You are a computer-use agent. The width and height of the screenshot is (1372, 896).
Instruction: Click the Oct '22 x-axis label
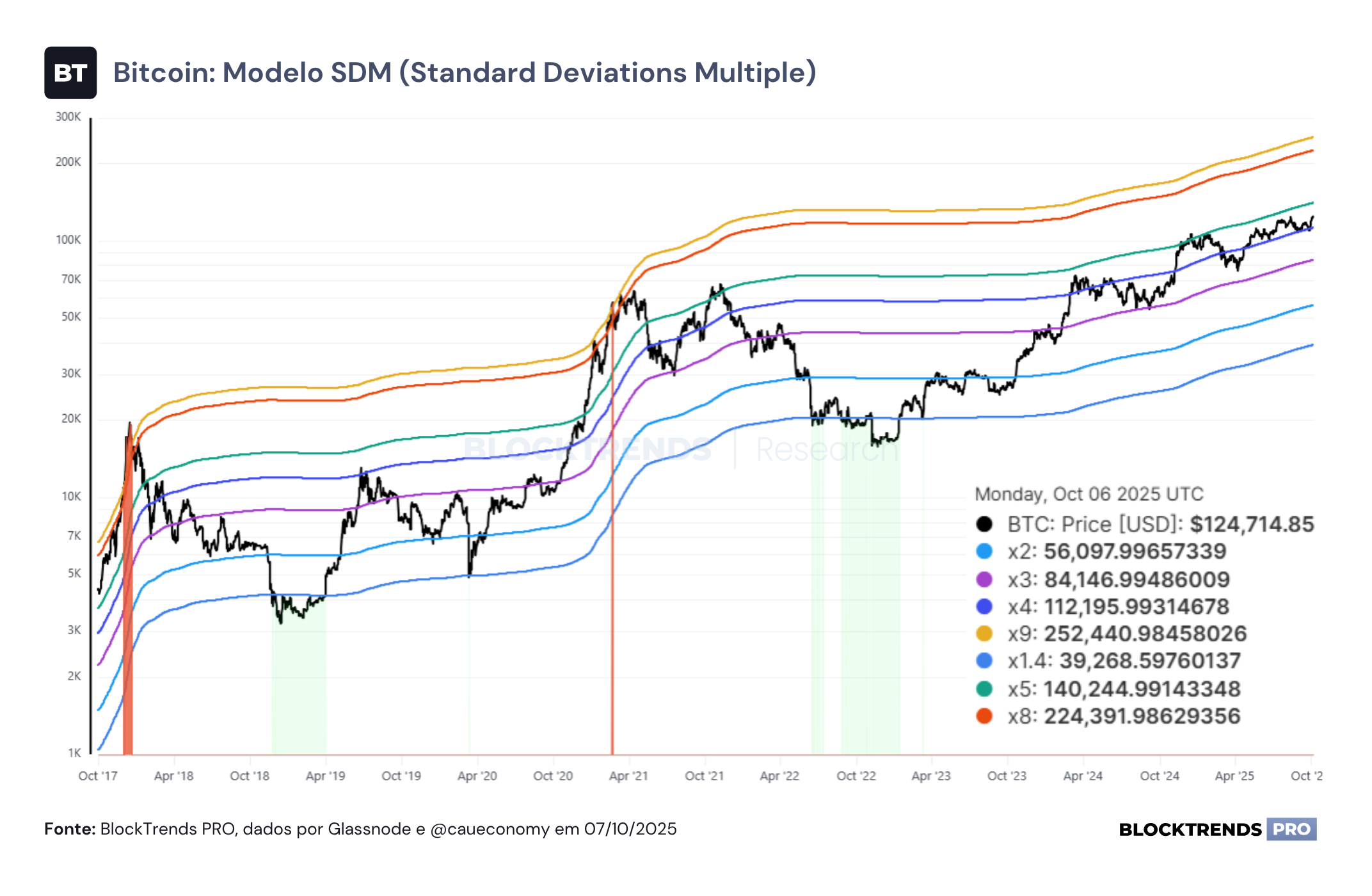pos(856,776)
